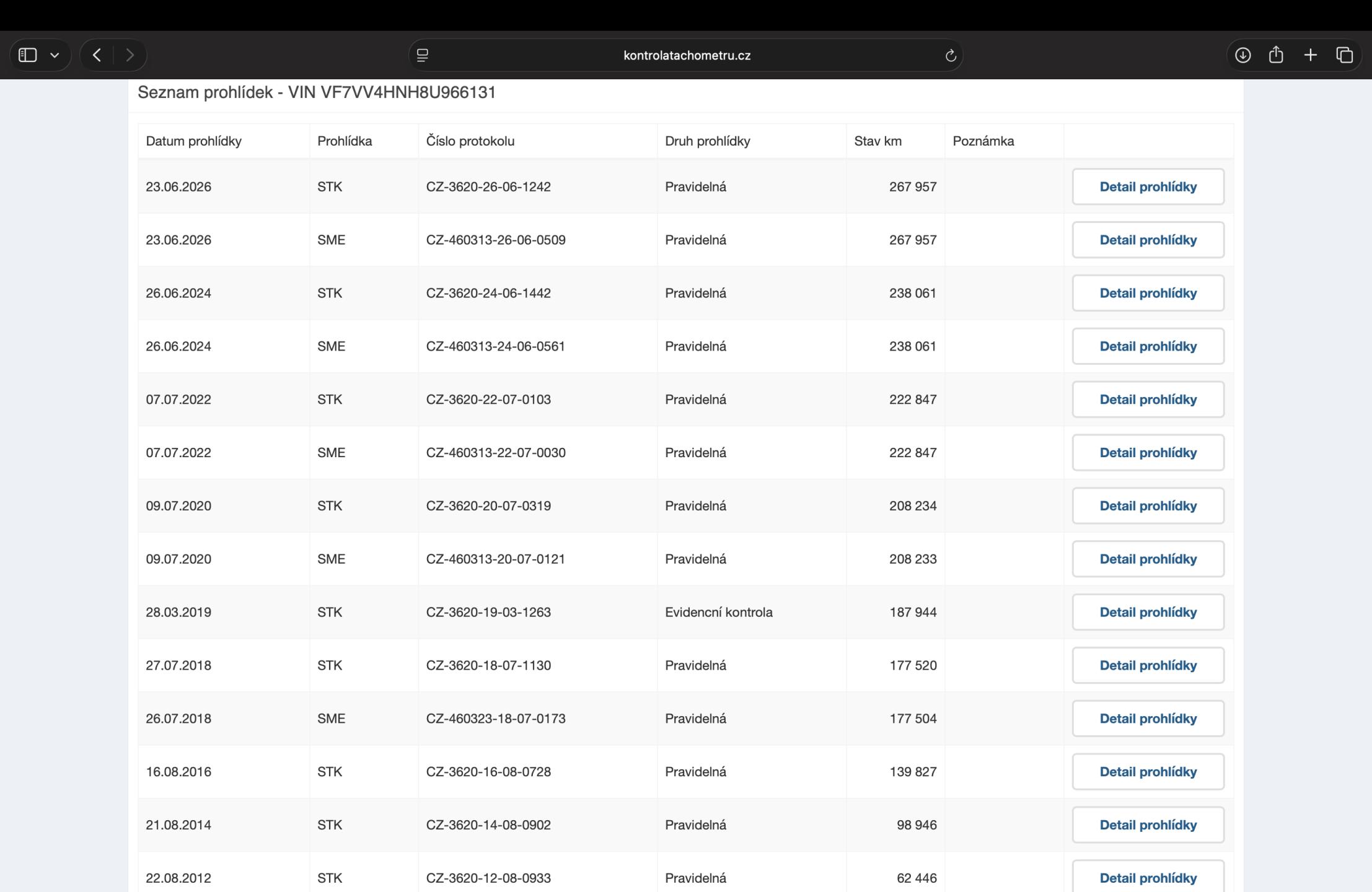Click the date 28.03.2019
This screenshot has height=892, width=1372.
pos(178,612)
